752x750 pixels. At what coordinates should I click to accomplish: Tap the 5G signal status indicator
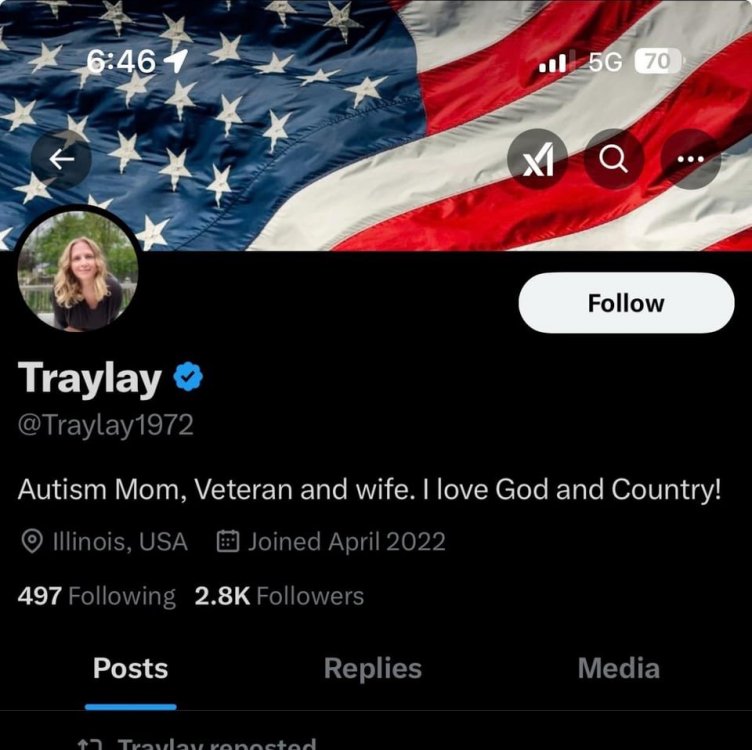point(605,62)
